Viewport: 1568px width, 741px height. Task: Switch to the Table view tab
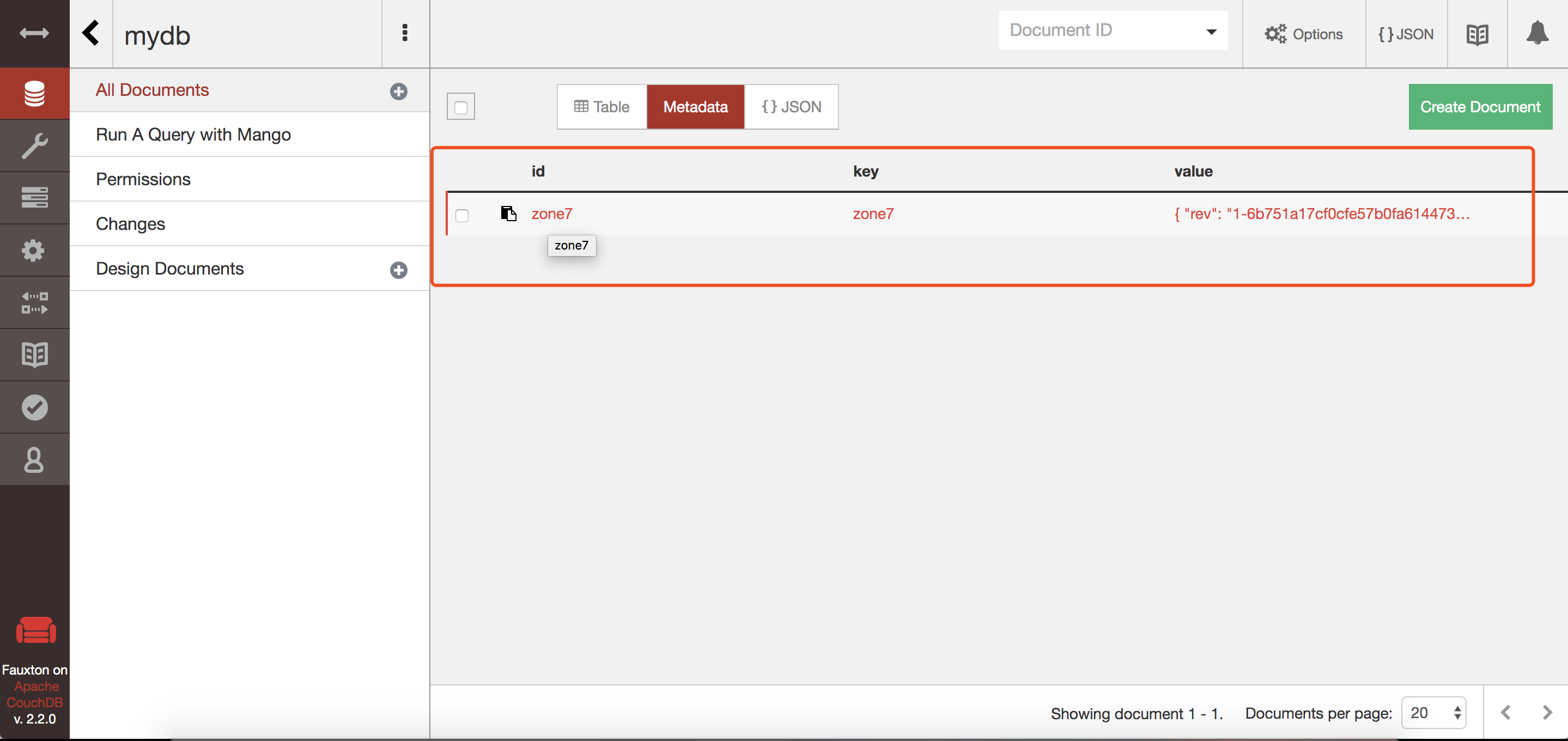601,107
